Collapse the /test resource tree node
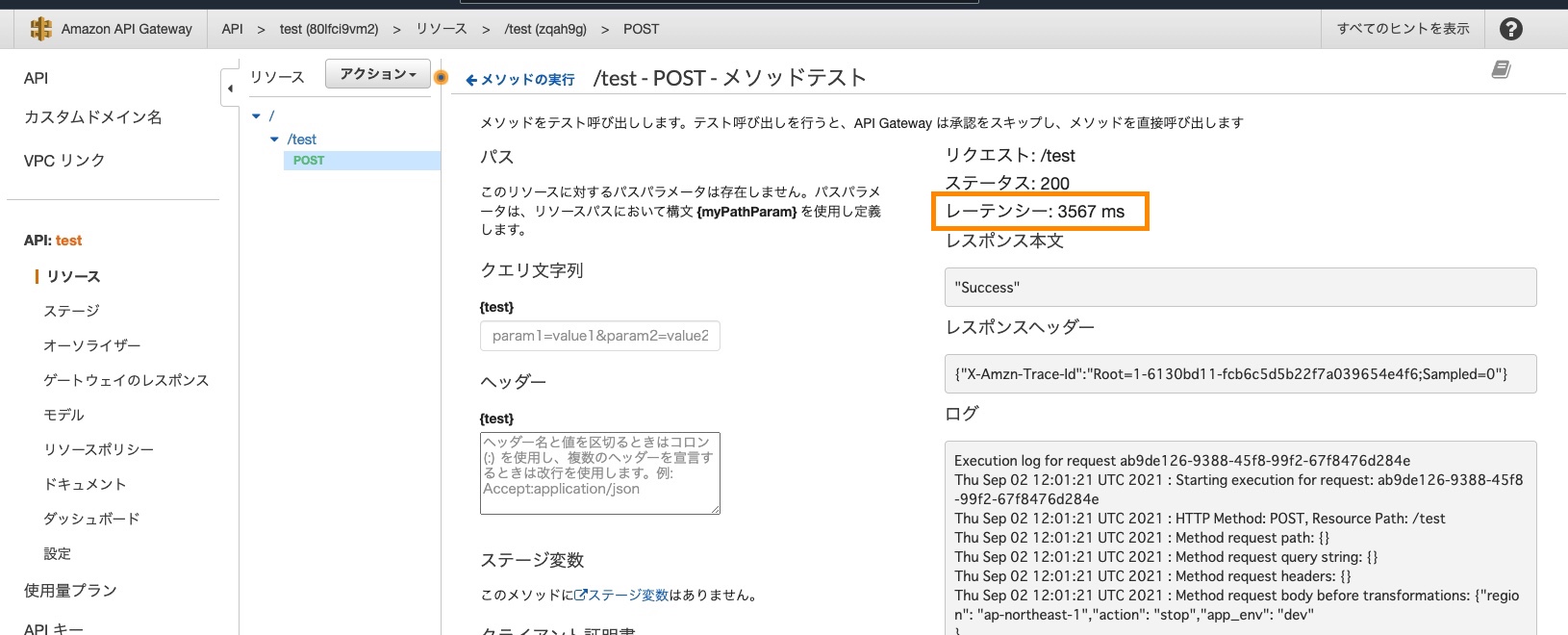Image resolution: width=1568 pixels, height=635 pixels. pos(274,140)
